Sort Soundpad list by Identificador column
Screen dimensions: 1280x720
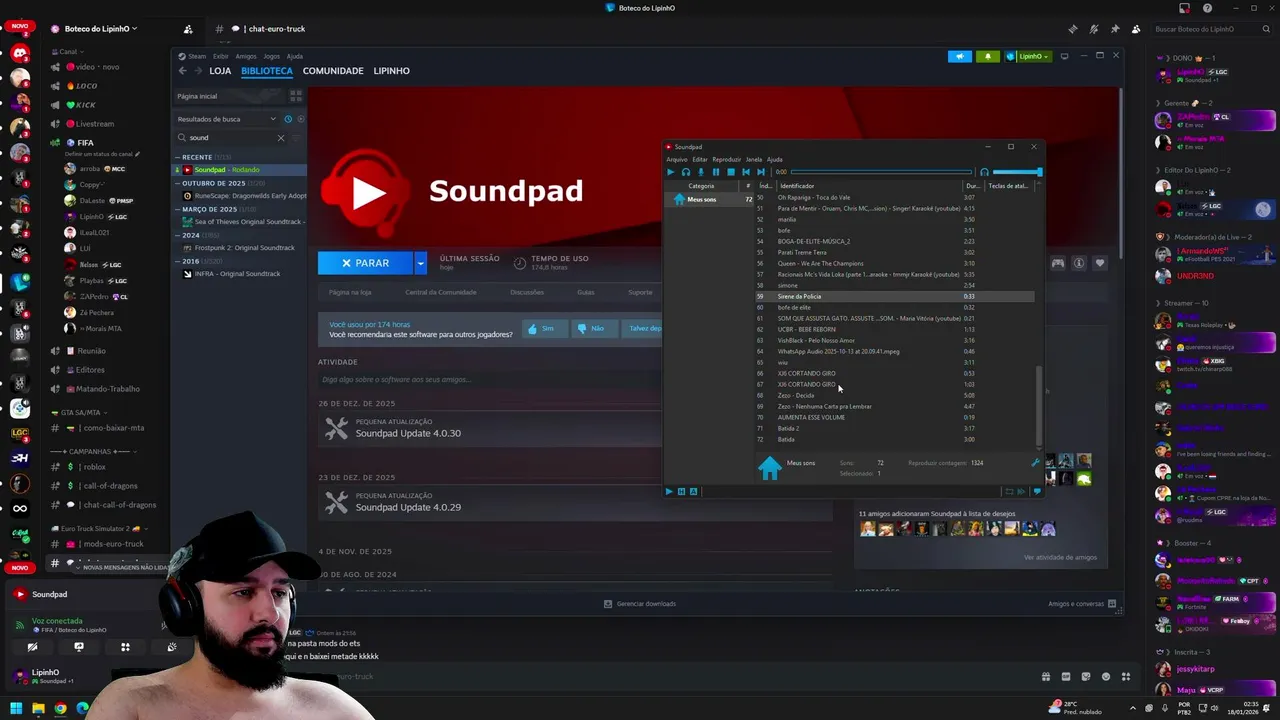pyautogui.click(x=868, y=186)
